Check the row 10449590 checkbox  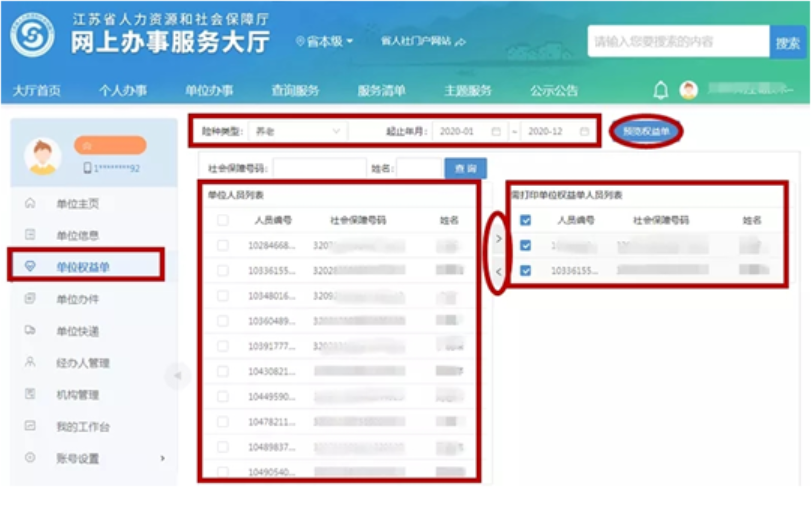point(222,397)
